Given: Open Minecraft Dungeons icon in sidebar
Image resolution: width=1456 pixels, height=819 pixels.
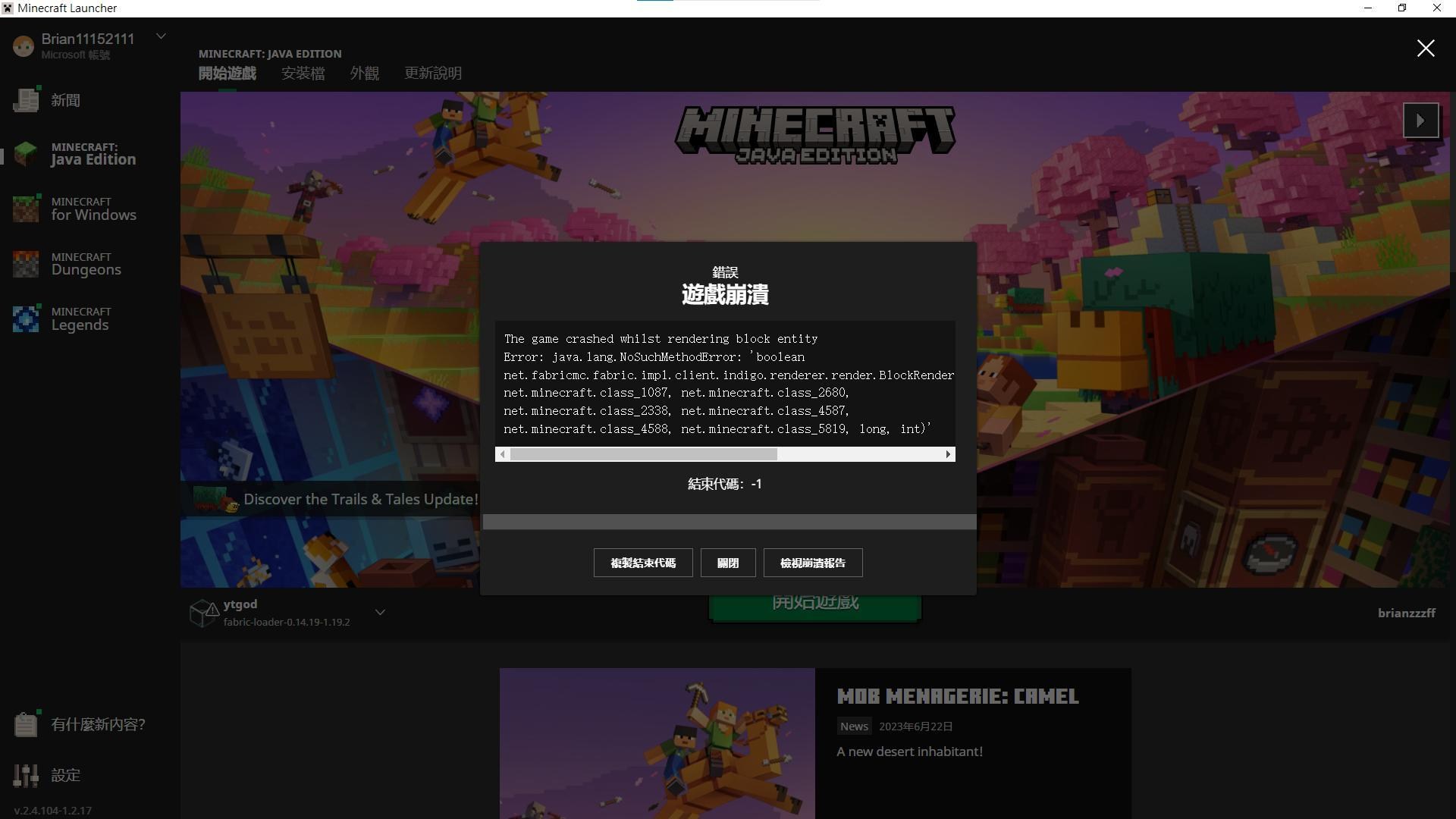Looking at the screenshot, I should [26, 264].
